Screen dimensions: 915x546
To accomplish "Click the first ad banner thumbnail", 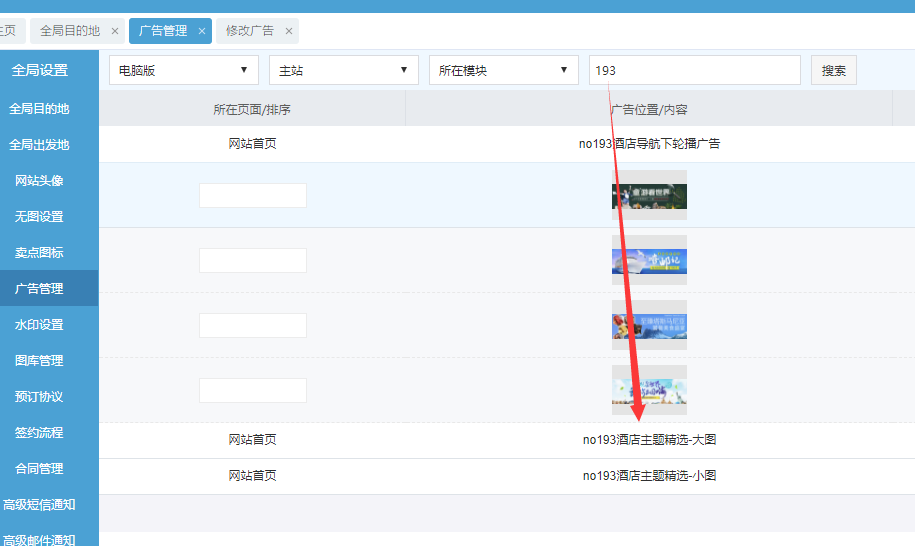I will [649, 195].
